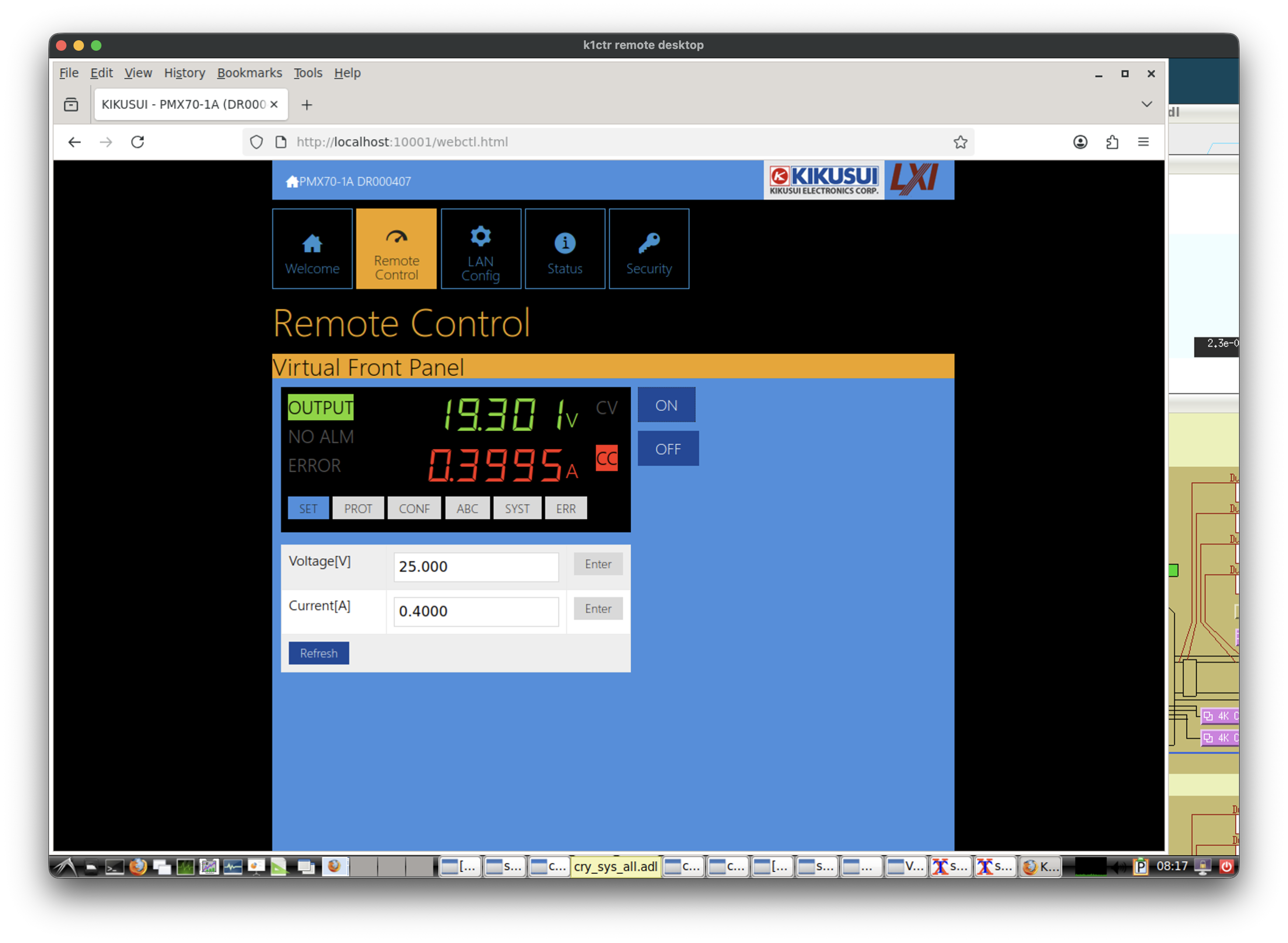Viewport: 1288px width, 943px height.
Task: Switch to the CONF panel tab
Action: click(414, 509)
